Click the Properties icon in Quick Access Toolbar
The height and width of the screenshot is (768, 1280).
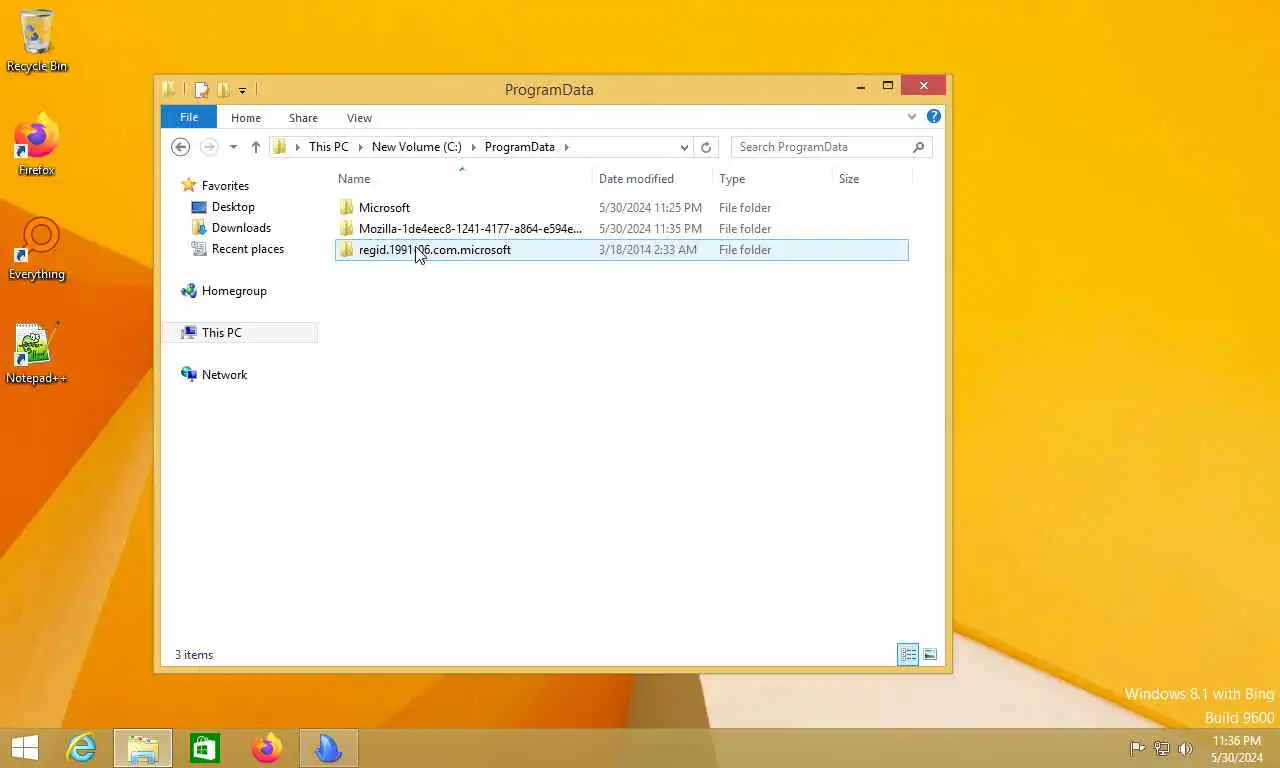202,90
